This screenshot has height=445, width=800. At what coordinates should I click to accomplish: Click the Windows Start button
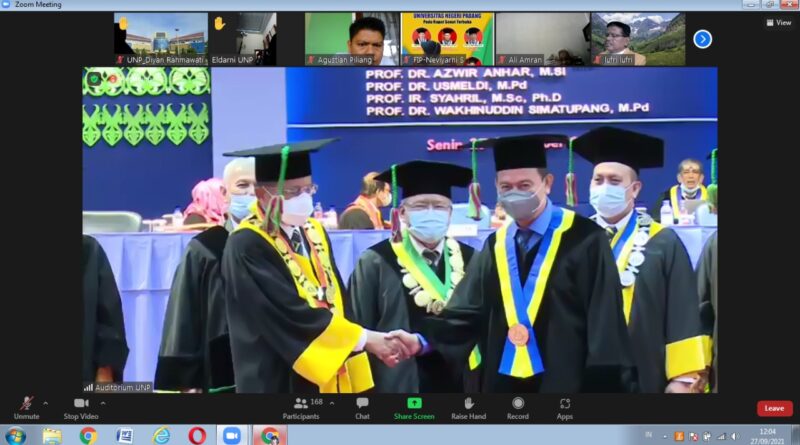(x=15, y=436)
